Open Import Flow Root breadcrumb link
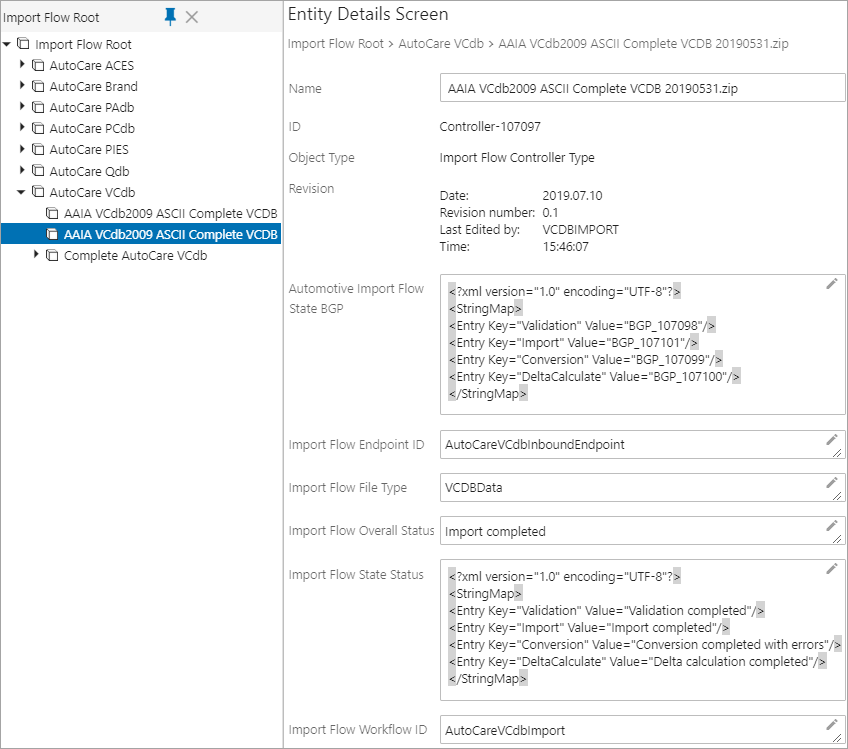The image size is (848, 749). coord(335,44)
